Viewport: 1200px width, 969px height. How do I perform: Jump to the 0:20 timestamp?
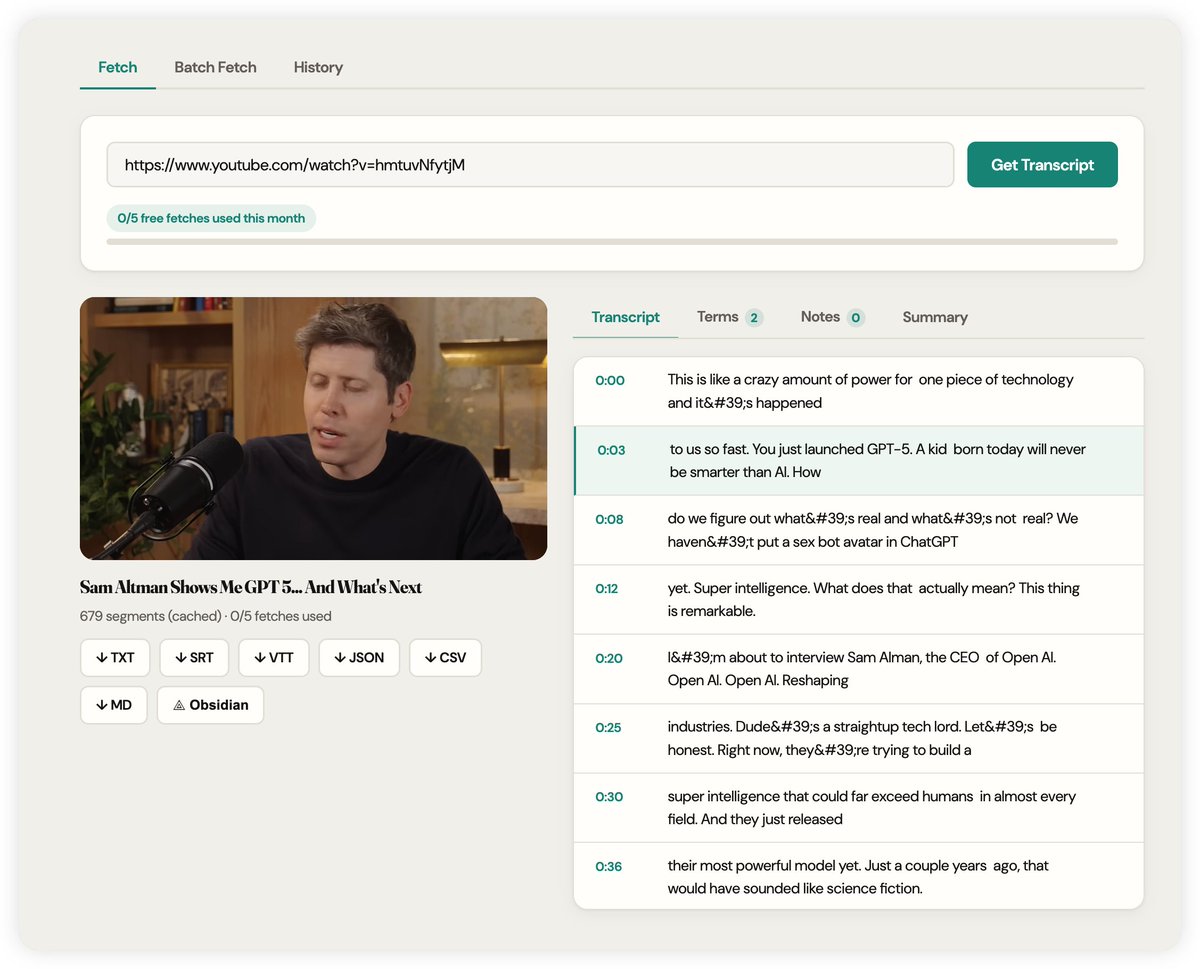(609, 658)
